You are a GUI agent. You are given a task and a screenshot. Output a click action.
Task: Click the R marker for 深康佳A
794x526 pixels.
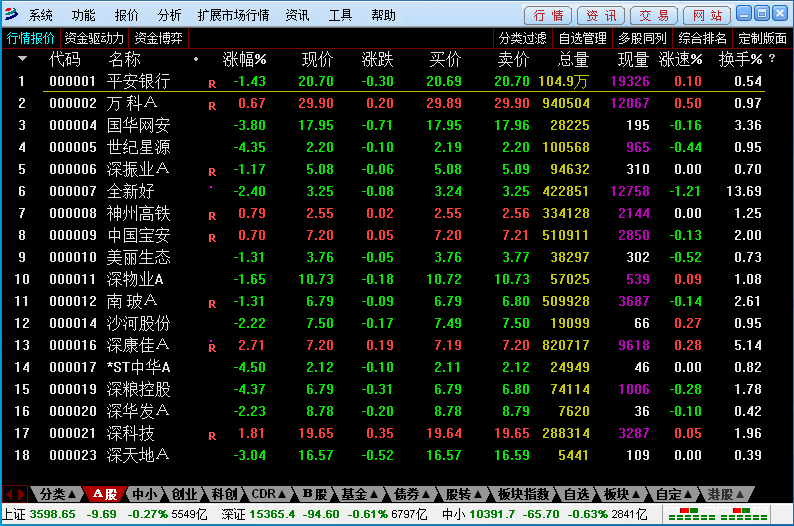[x=212, y=348]
